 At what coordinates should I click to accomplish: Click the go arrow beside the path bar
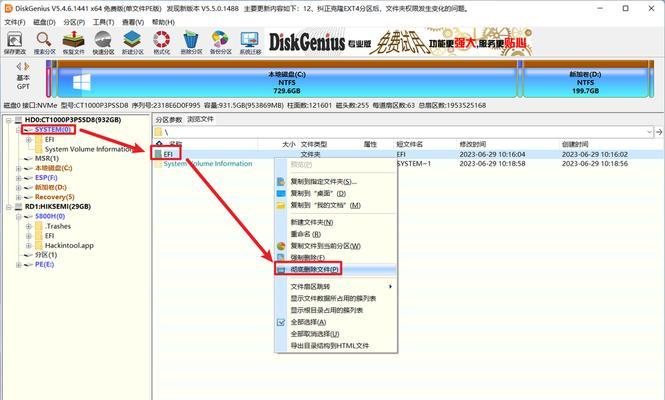click(x=659, y=132)
